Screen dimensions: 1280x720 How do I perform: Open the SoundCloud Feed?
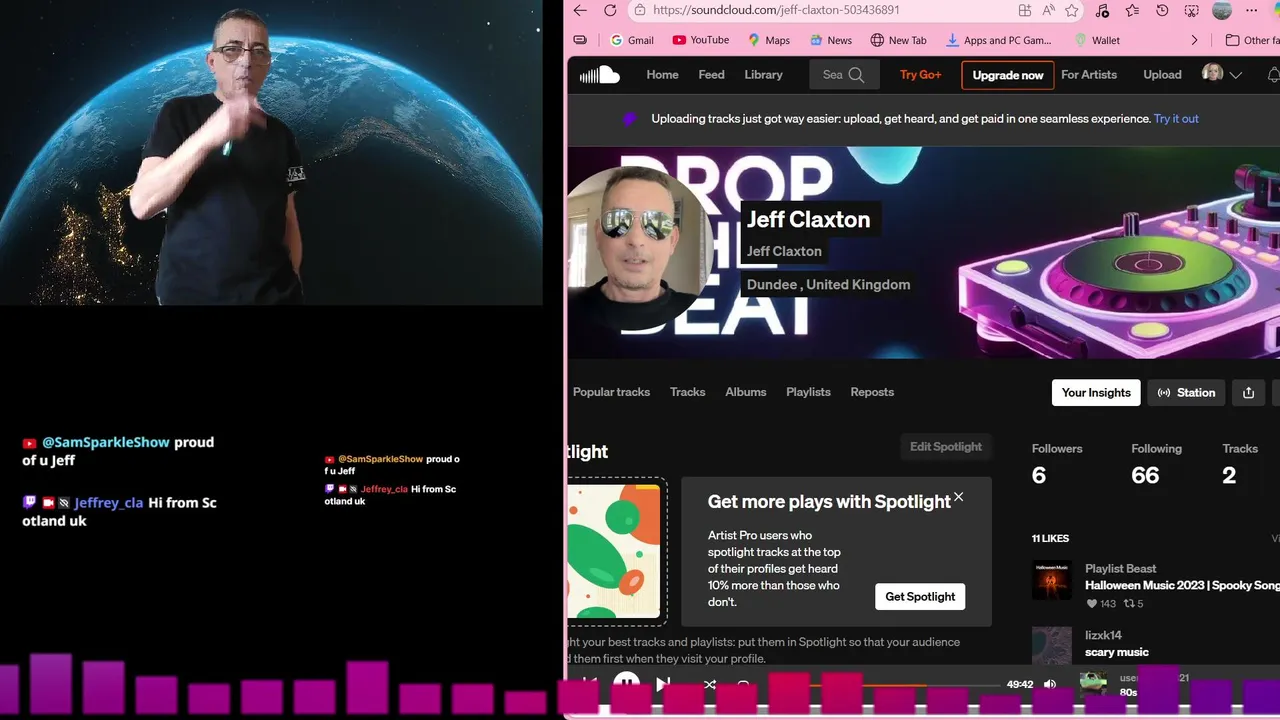pos(711,75)
